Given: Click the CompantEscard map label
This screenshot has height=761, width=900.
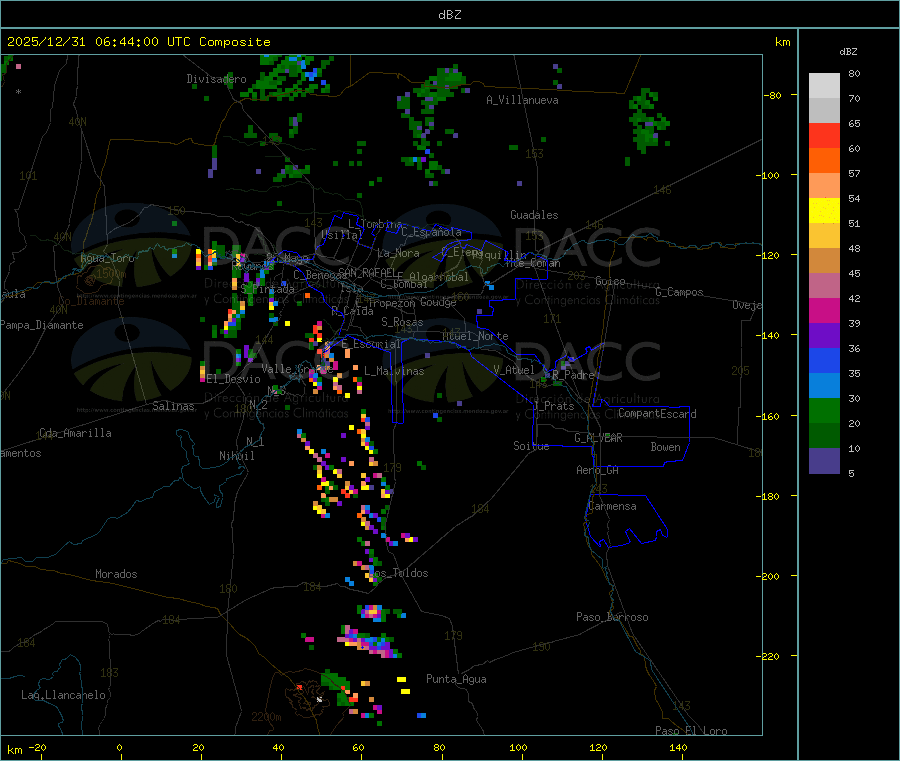Looking at the screenshot, I should 657,413.
